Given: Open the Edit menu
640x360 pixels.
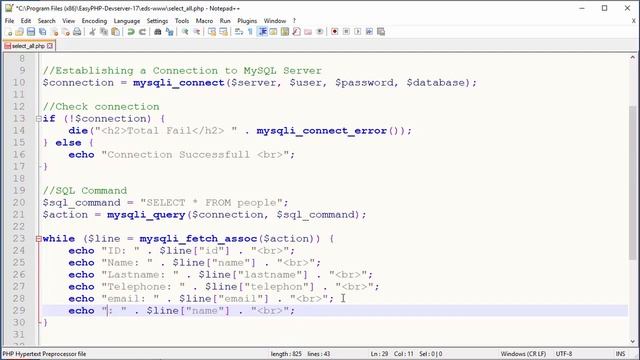Looking at the screenshot, I should click(26, 21).
